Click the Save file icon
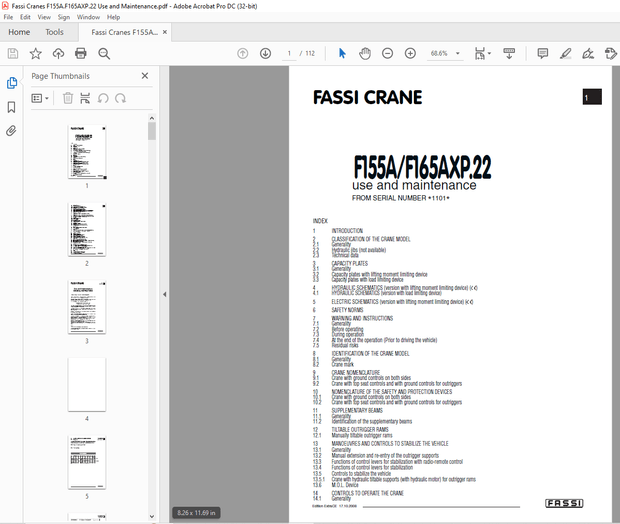 click(x=13, y=53)
